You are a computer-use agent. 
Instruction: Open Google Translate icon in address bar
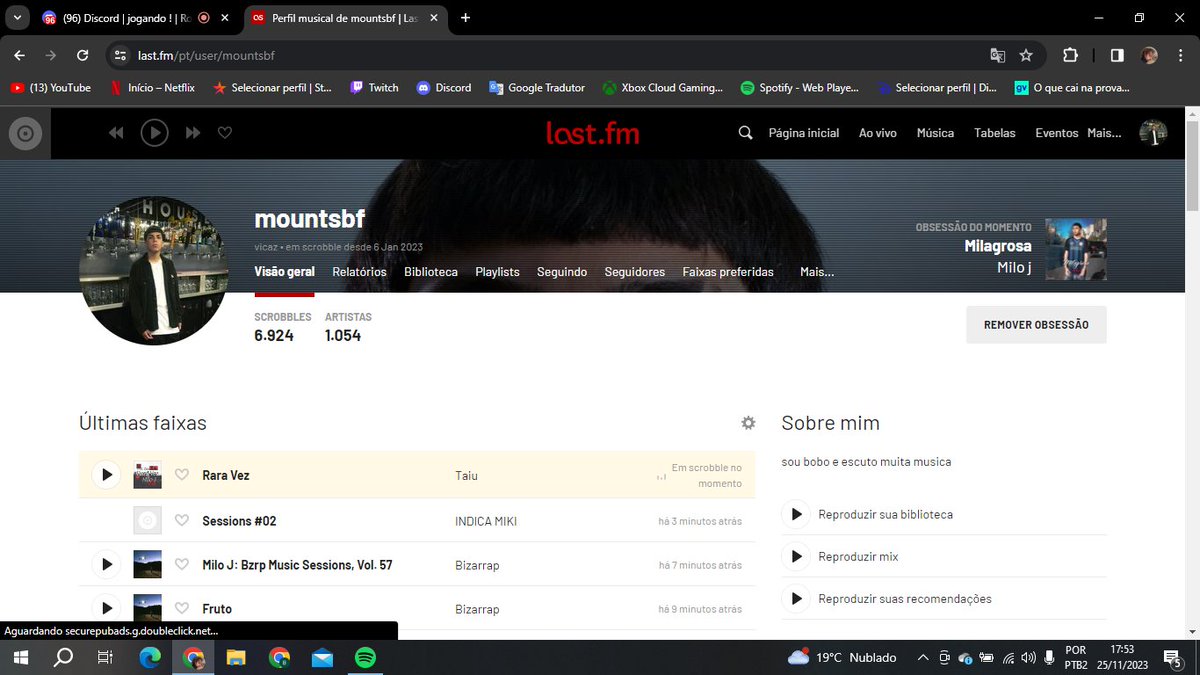(x=997, y=55)
